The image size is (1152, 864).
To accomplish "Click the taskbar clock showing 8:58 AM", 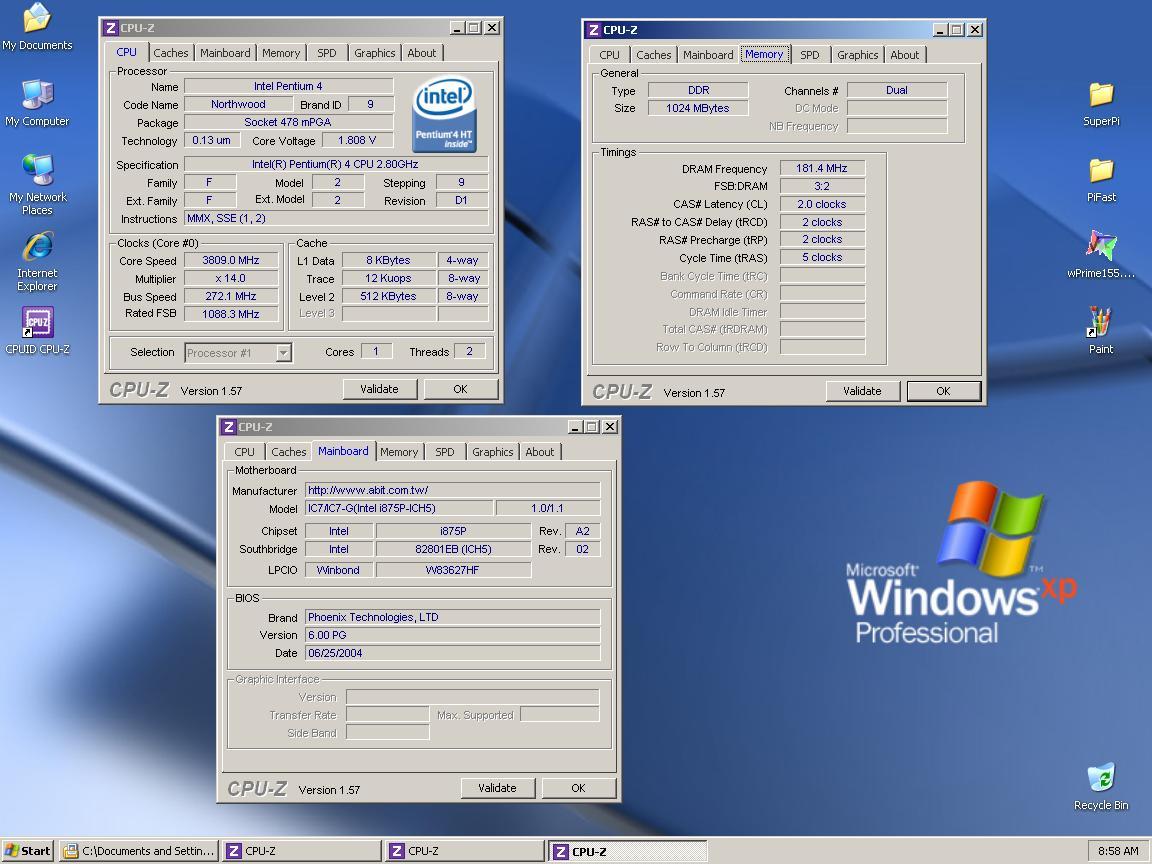I will point(1118,851).
